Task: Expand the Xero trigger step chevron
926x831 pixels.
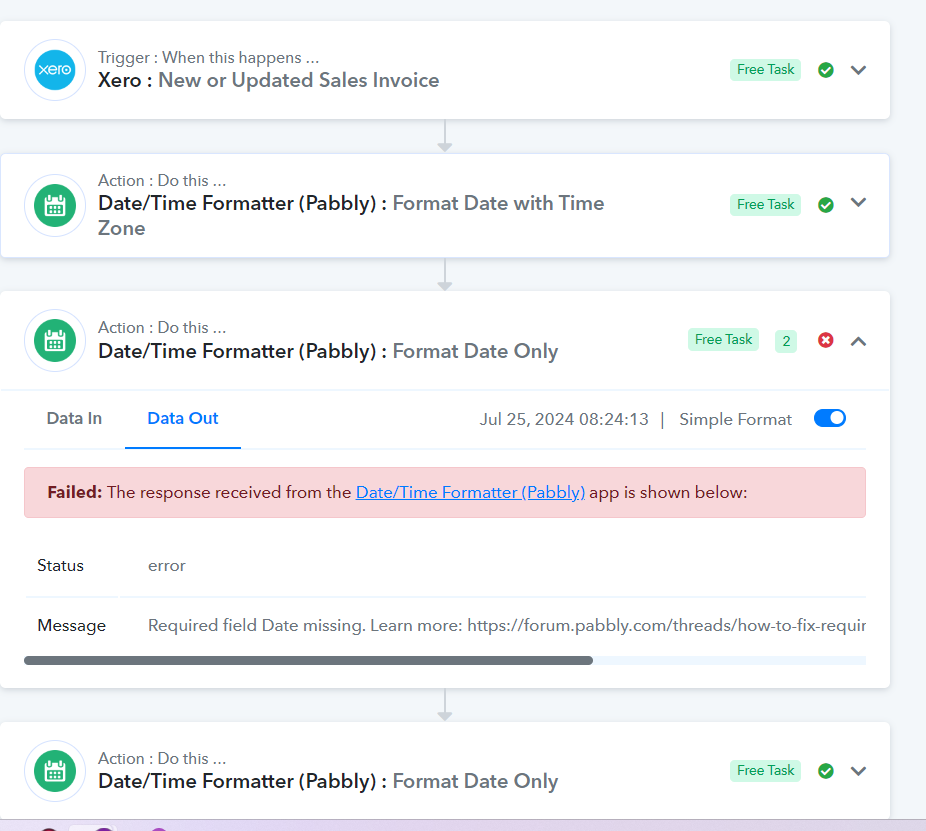Action: click(858, 70)
